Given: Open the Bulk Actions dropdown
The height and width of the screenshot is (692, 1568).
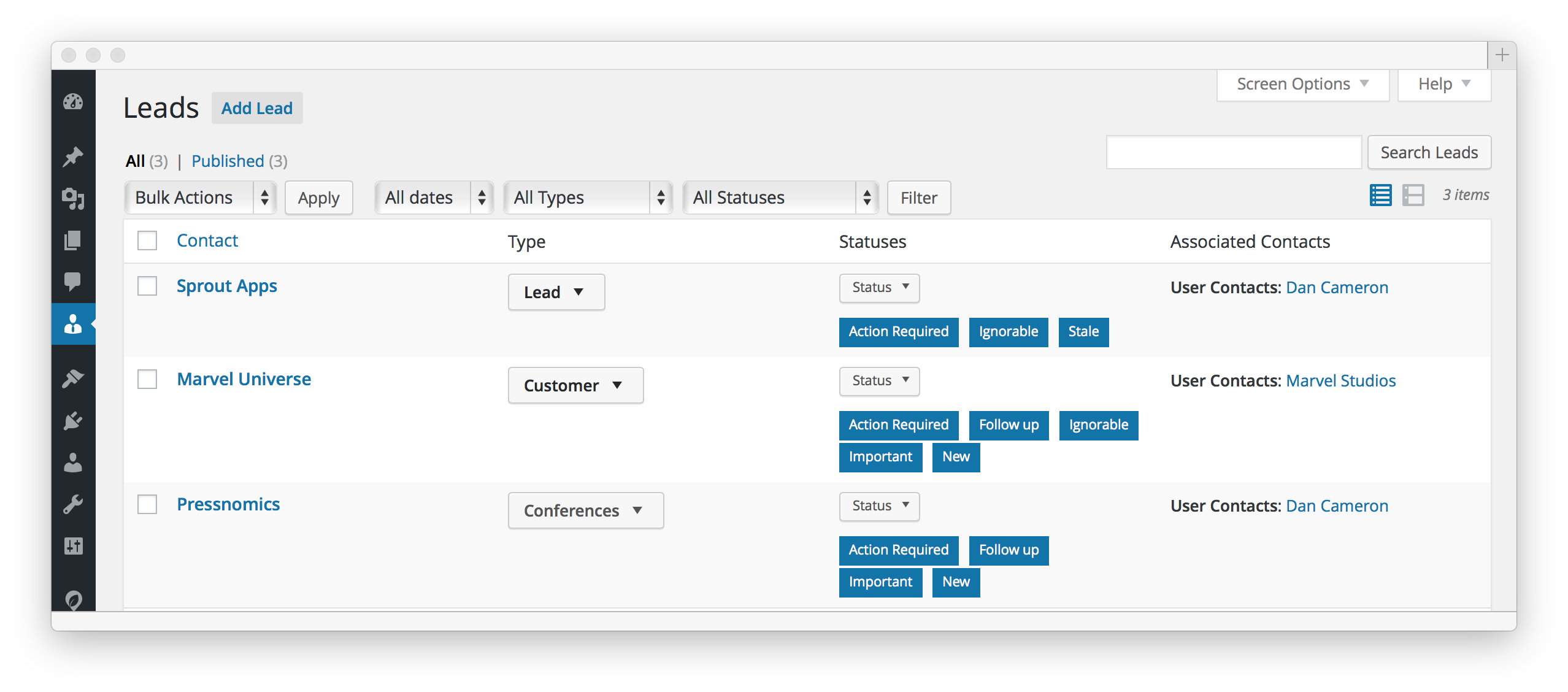Looking at the screenshot, I should [200, 198].
